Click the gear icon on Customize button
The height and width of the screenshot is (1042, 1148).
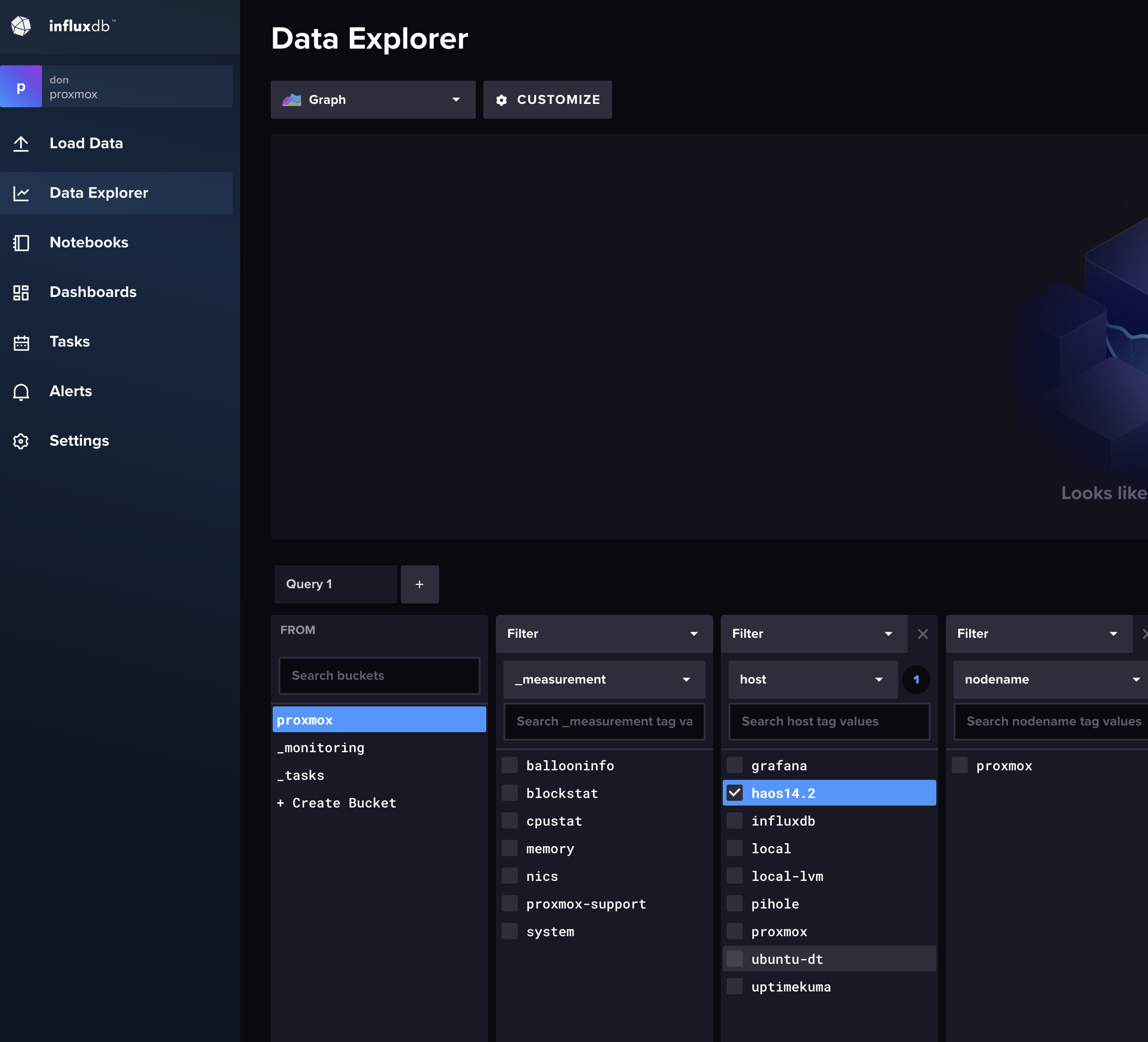pyautogui.click(x=501, y=100)
